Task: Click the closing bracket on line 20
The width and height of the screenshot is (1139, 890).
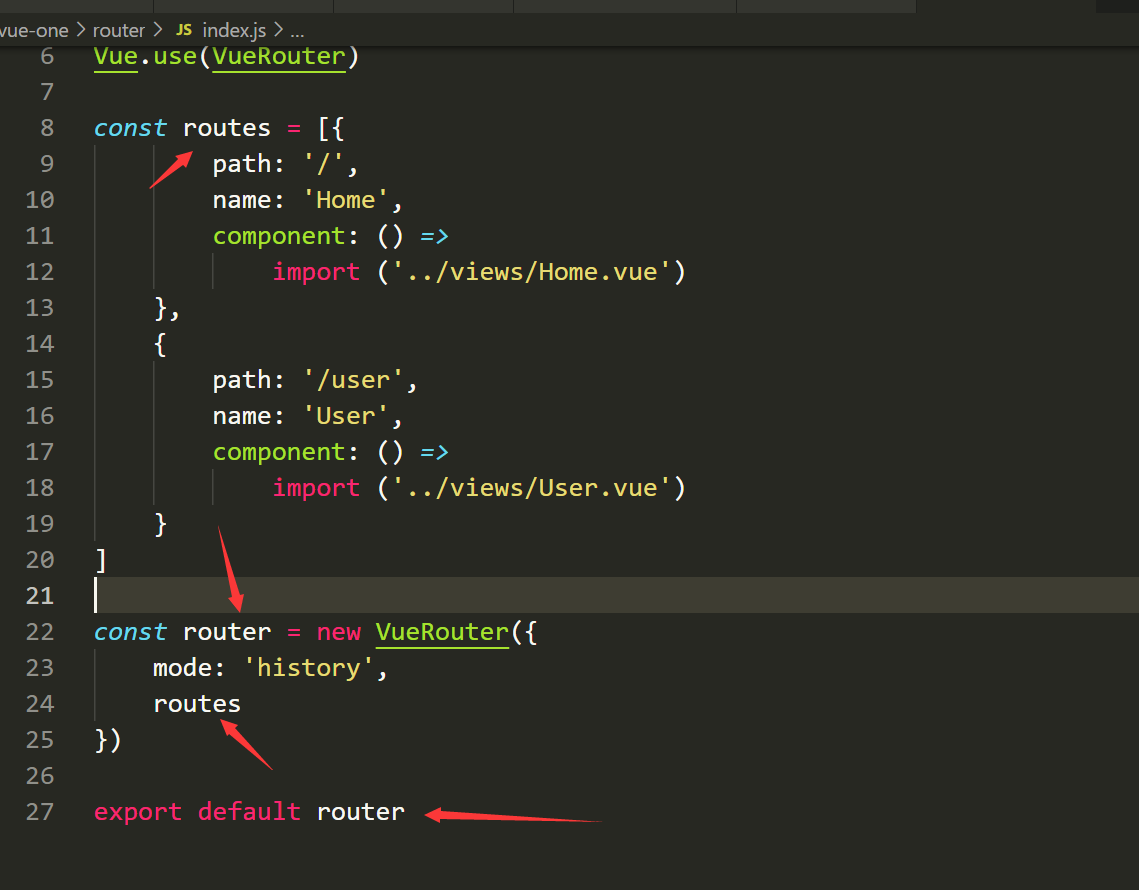Action: coord(101,560)
